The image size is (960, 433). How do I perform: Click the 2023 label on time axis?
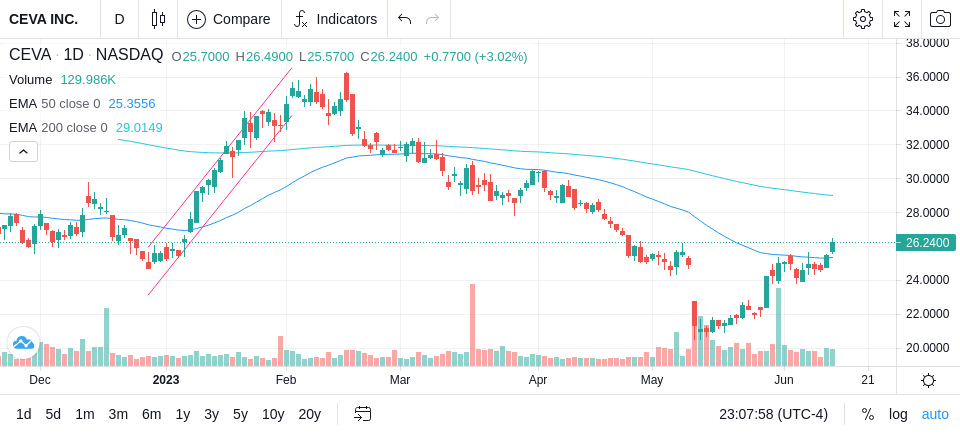click(165, 380)
